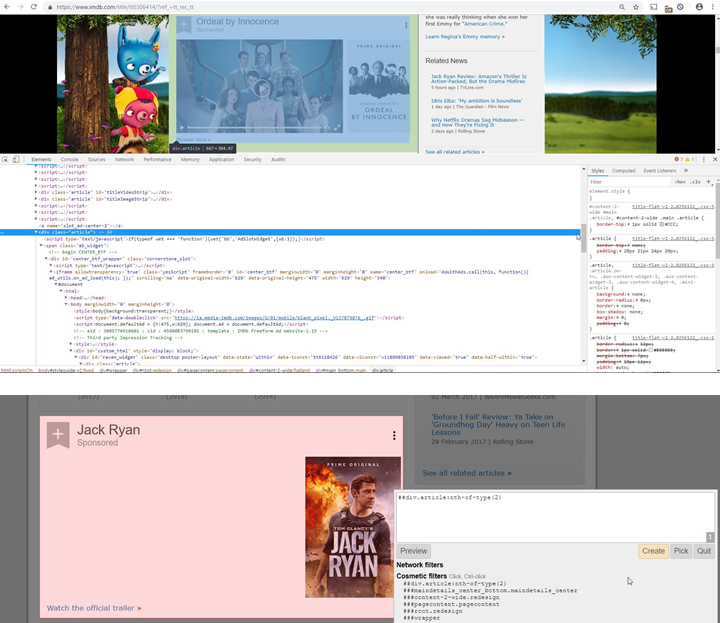
Task: Toggle the :hov element state panel
Action: coord(680,182)
